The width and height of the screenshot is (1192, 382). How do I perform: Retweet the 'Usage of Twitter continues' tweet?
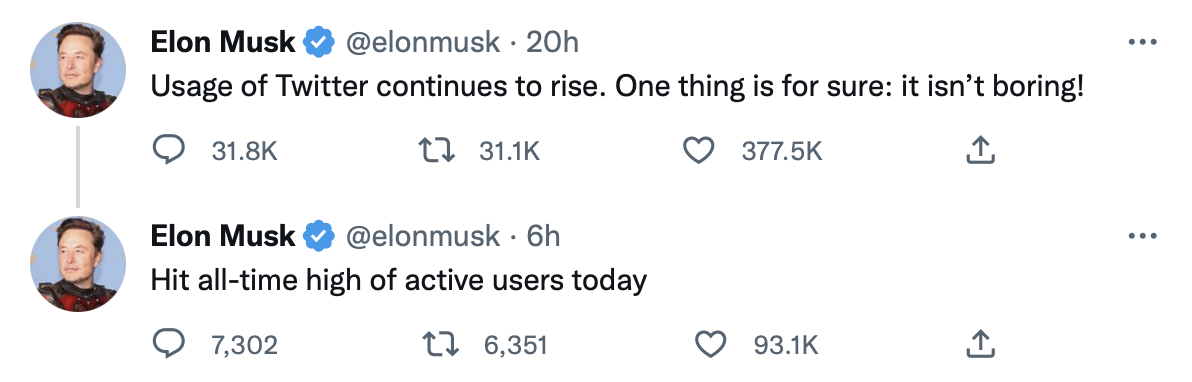pos(437,151)
